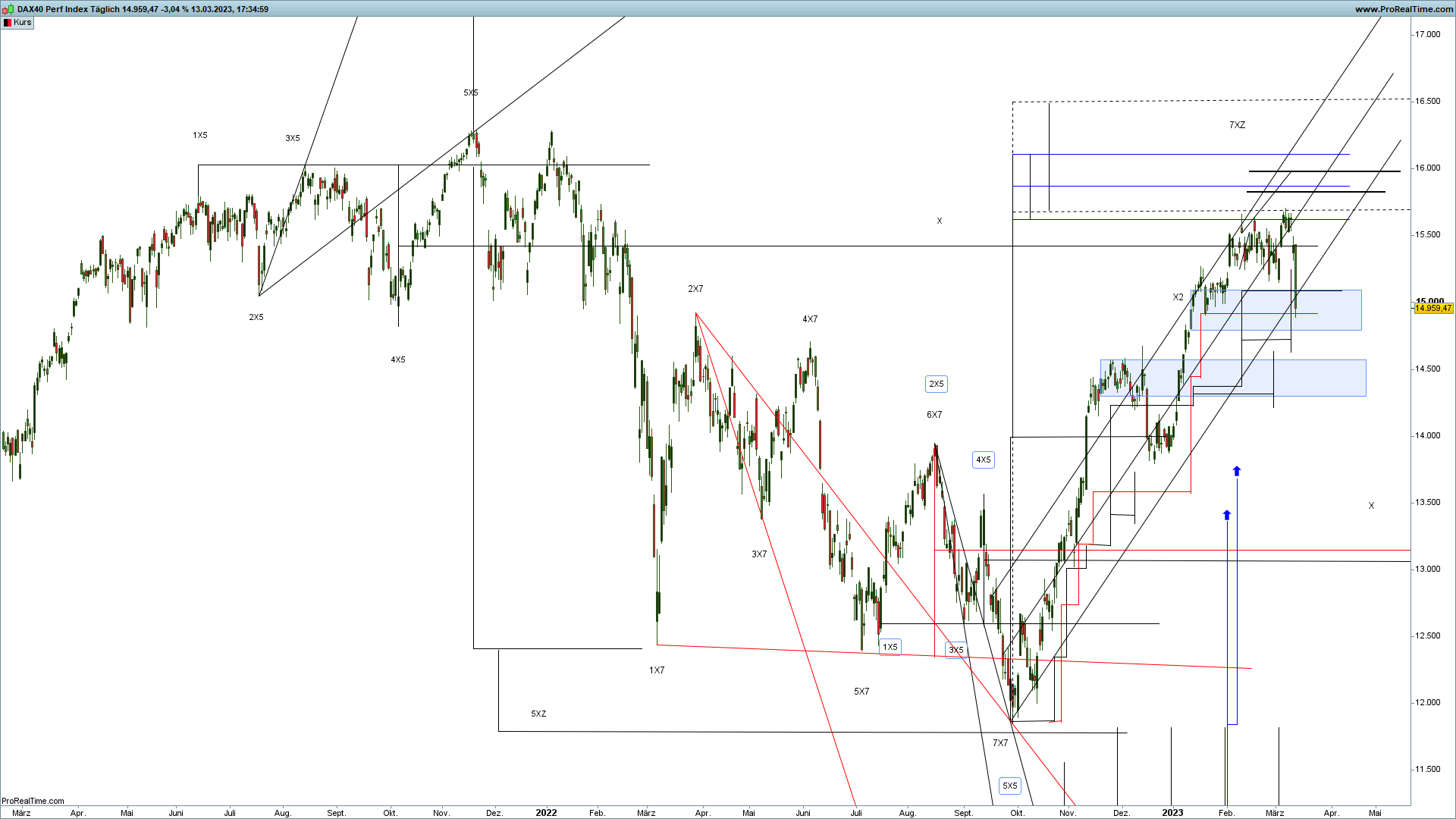The height and width of the screenshot is (819, 1456).
Task: Click the candlestick chart icon in the title bar
Action: (8, 9)
